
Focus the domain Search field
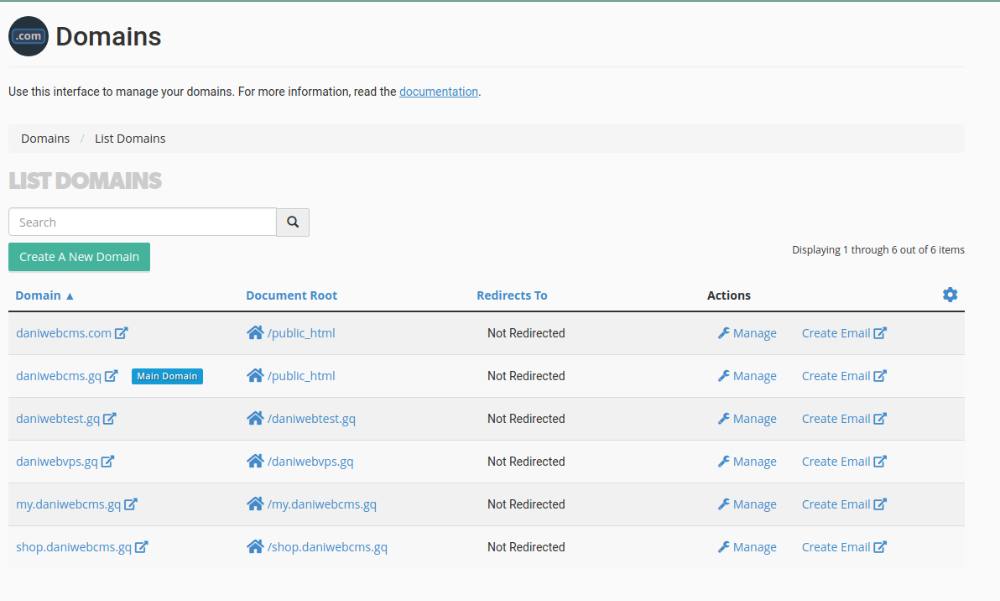[142, 222]
